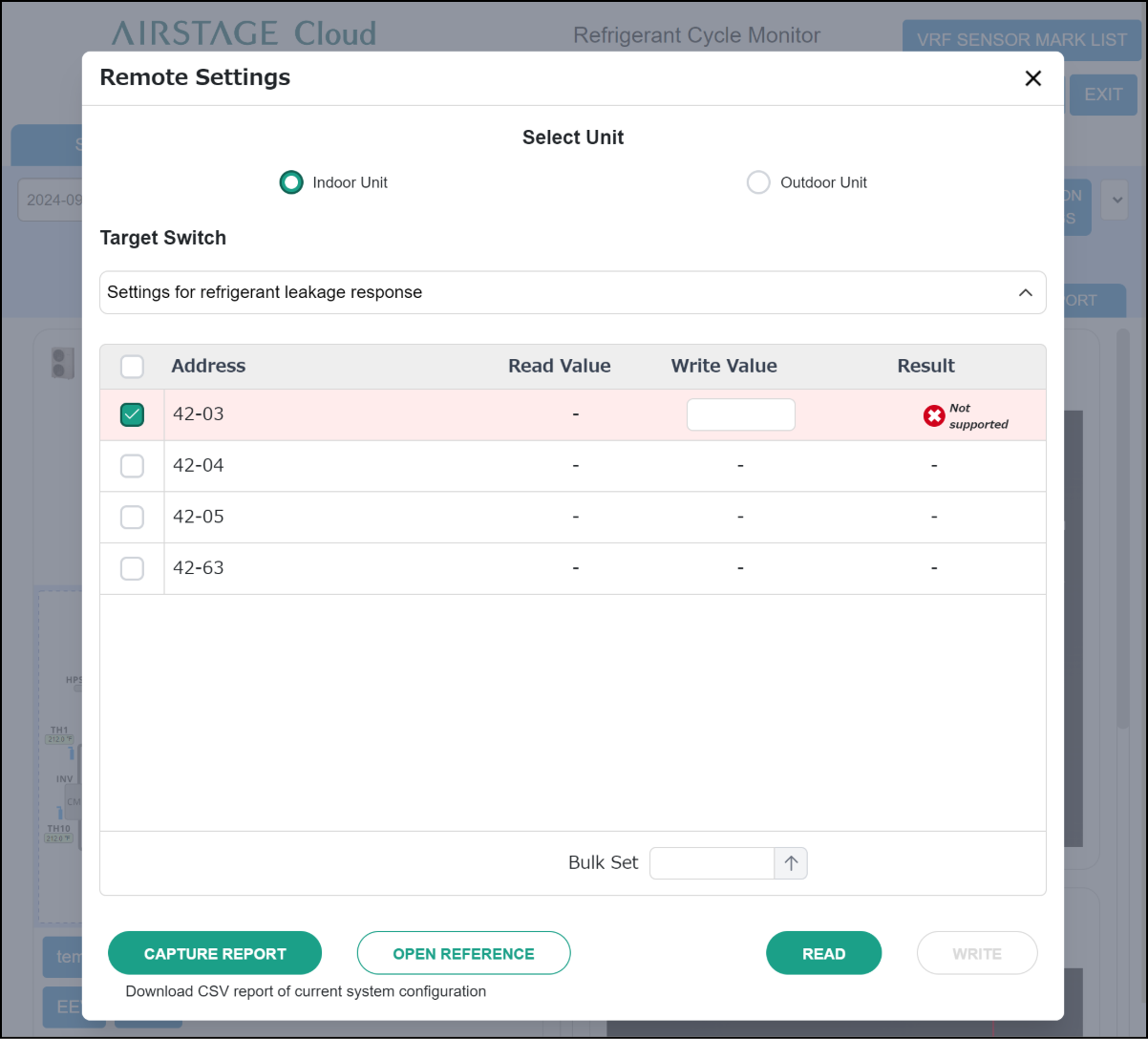Image resolution: width=1148 pixels, height=1039 pixels.
Task: Check the 42-04 address checkbox
Action: [132, 466]
